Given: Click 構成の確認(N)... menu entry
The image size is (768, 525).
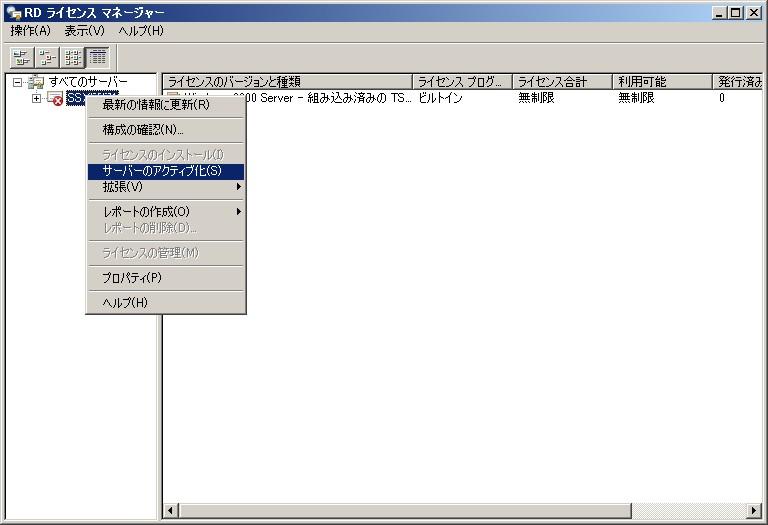Looking at the screenshot, I should (165, 130).
